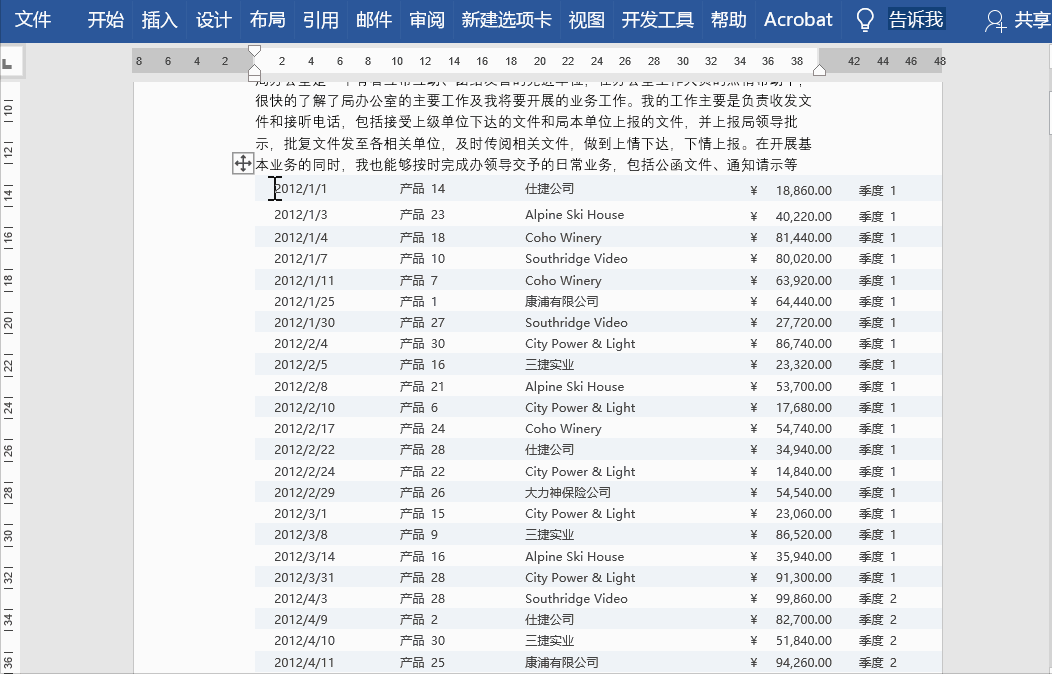Click the lightbulb Tell Me icon
The height and width of the screenshot is (674, 1052).
point(865,20)
